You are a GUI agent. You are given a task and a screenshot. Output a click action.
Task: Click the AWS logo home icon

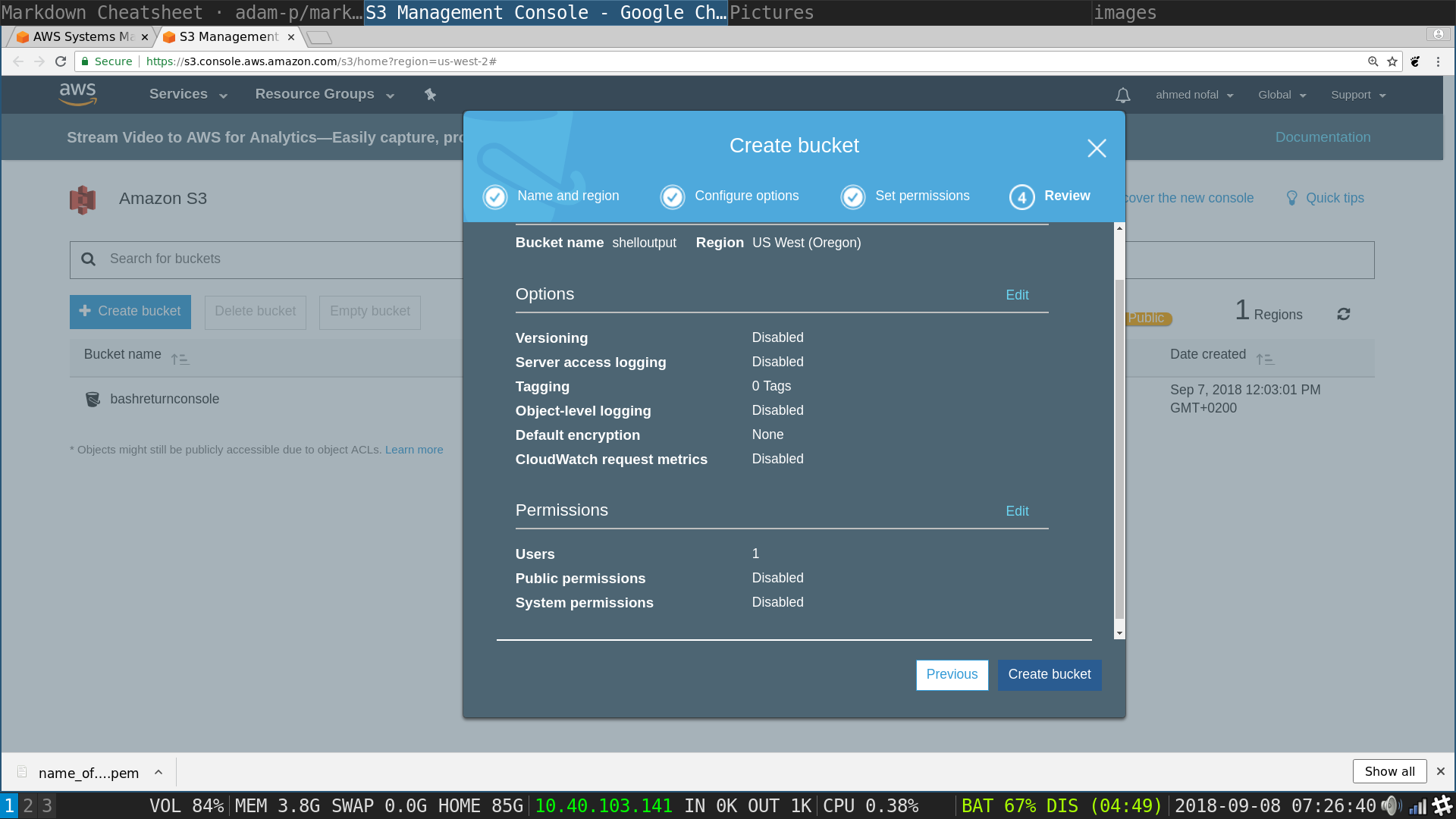(77, 94)
